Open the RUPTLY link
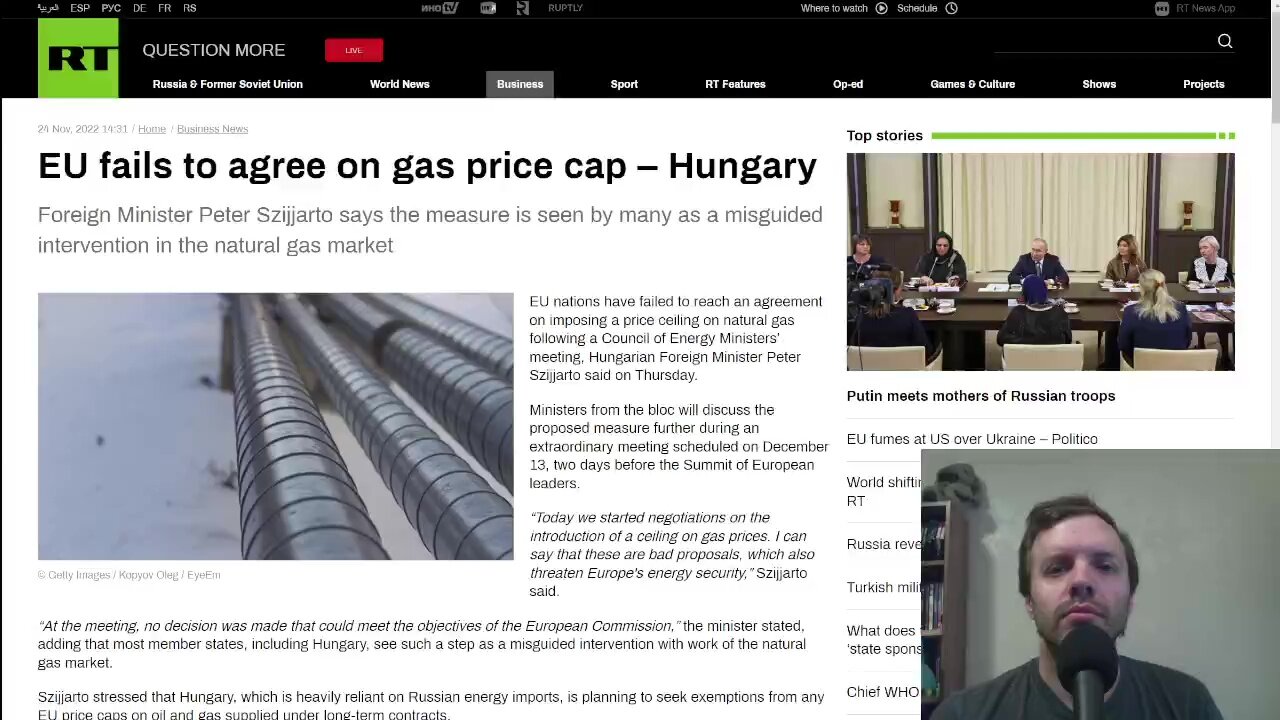 pyautogui.click(x=565, y=8)
